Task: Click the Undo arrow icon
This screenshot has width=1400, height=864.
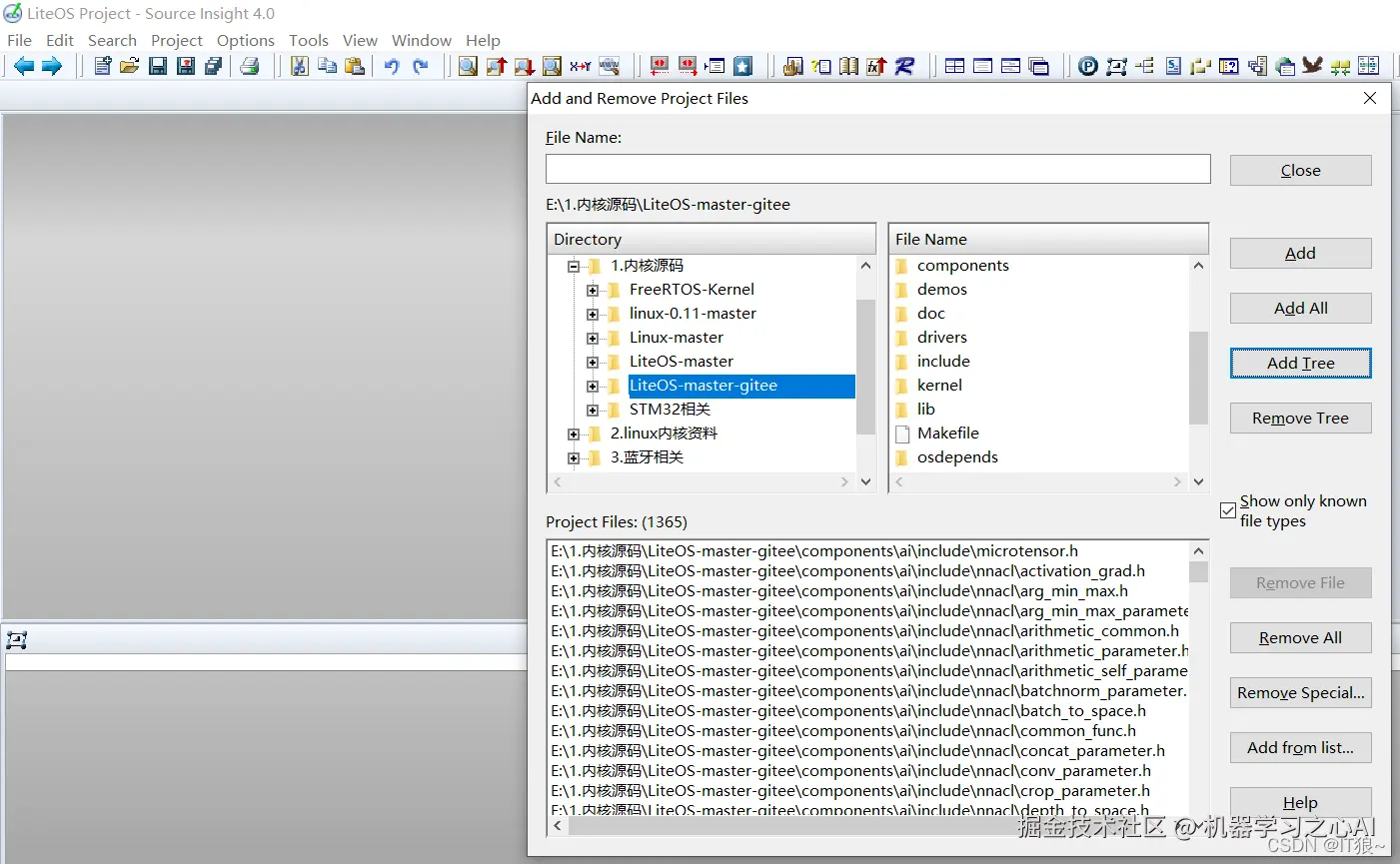Action: (392, 66)
